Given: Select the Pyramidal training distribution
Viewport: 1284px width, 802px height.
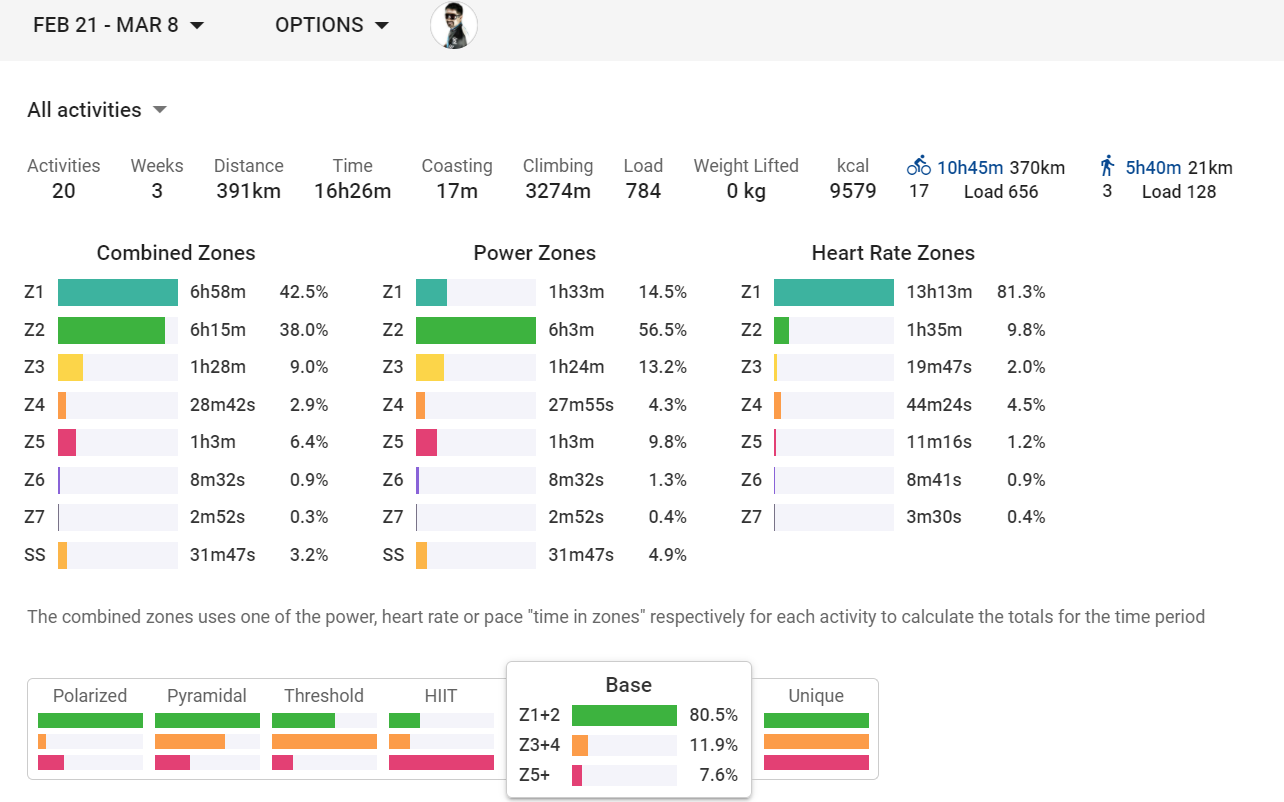Looking at the screenshot, I should tap(207, 728).
